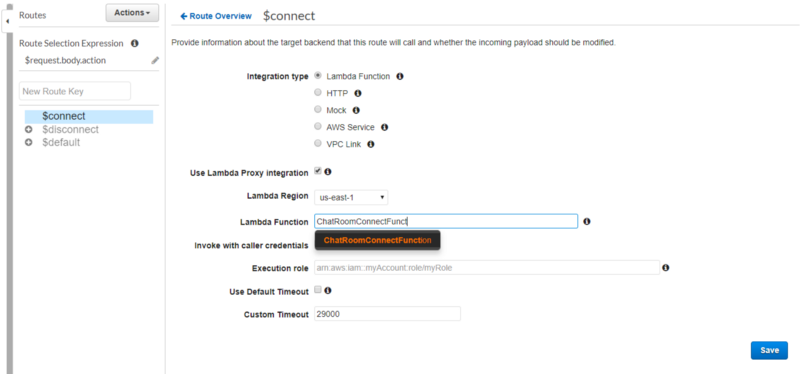Toggle Use Lambda Proxy integration checkbox
800x374 pixels.
[x=318, y=171]
